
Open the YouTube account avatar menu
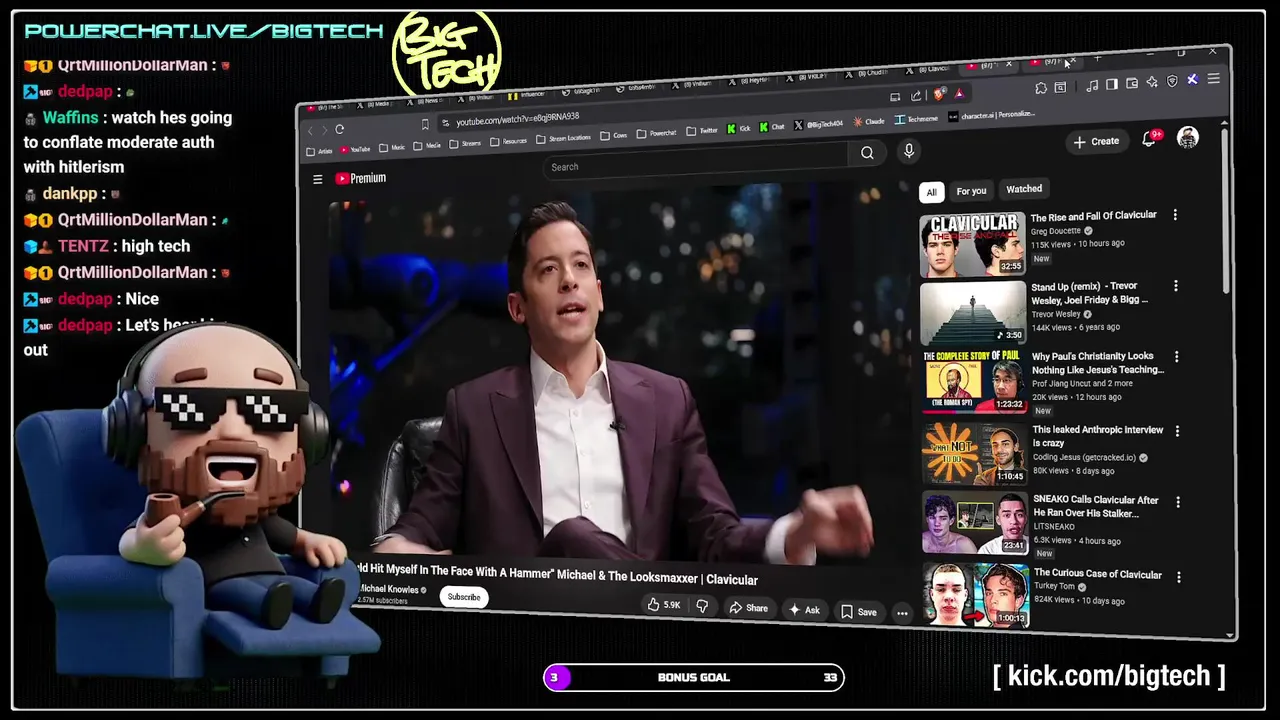1187,137
